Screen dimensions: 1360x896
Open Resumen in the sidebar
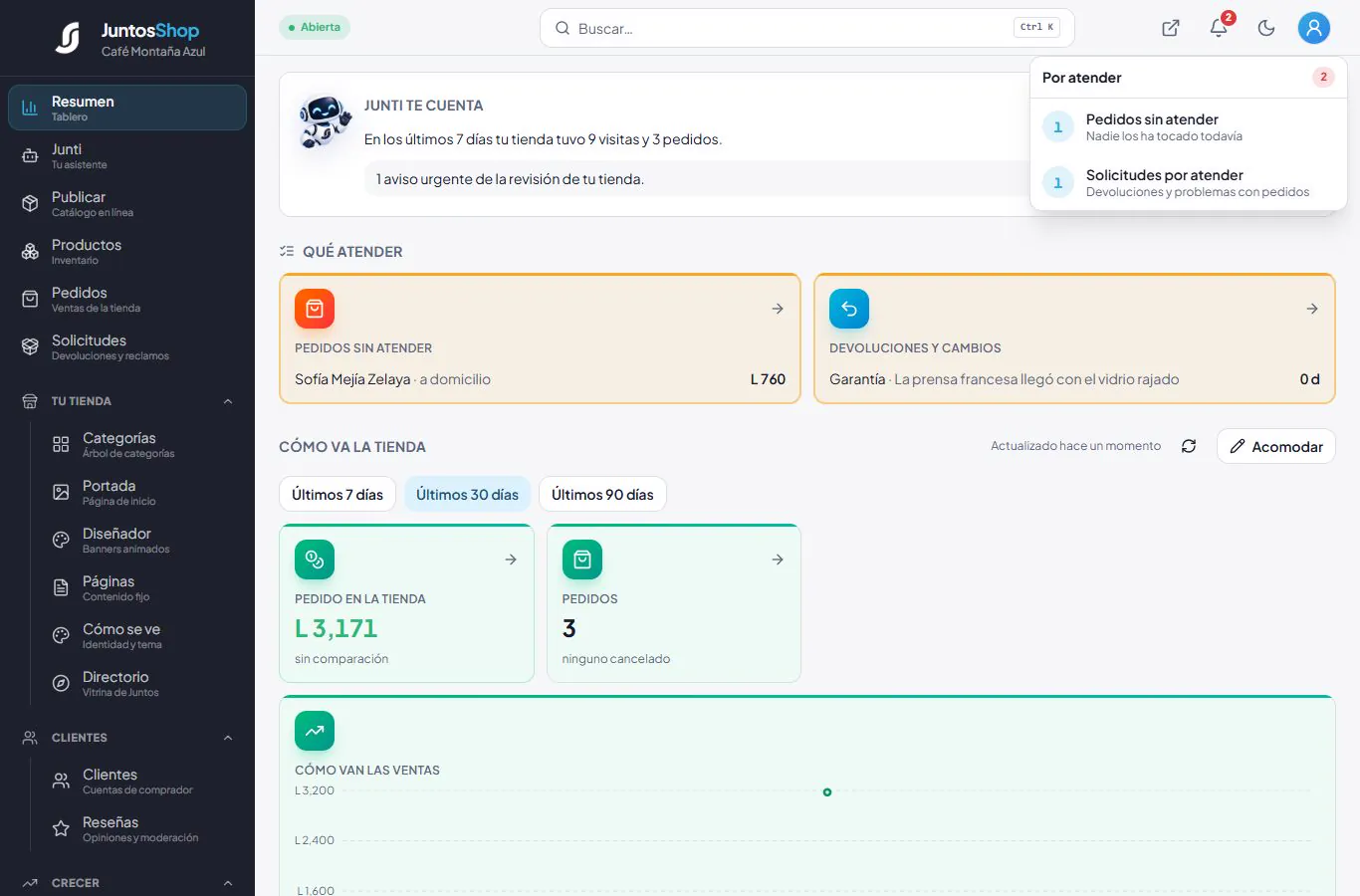(x=127, y=108)
